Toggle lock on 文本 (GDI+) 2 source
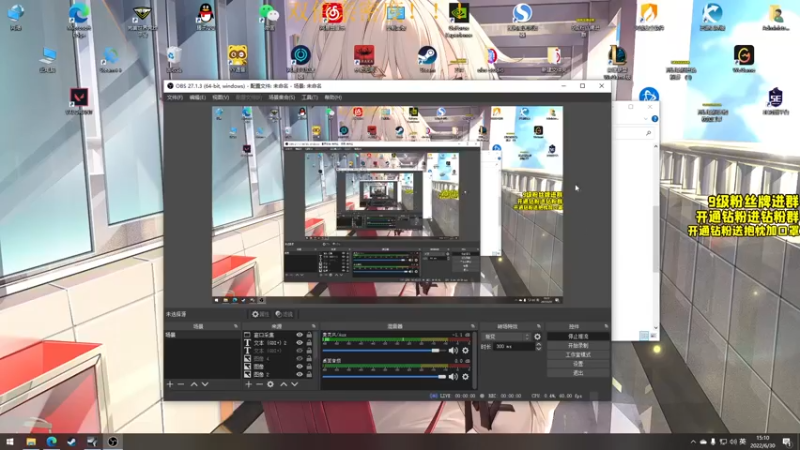Image resolution: width=800 pixels, height=450 pixels. [x=309, y=343]
